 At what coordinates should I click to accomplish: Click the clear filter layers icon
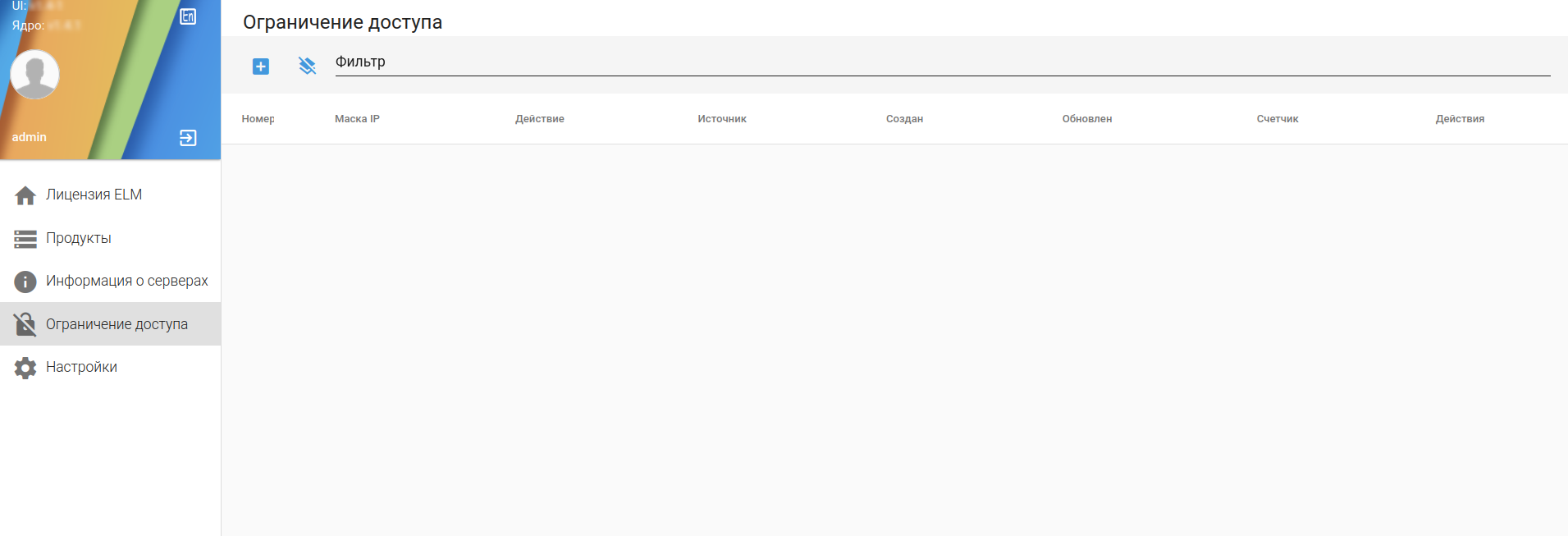point(308,66)
